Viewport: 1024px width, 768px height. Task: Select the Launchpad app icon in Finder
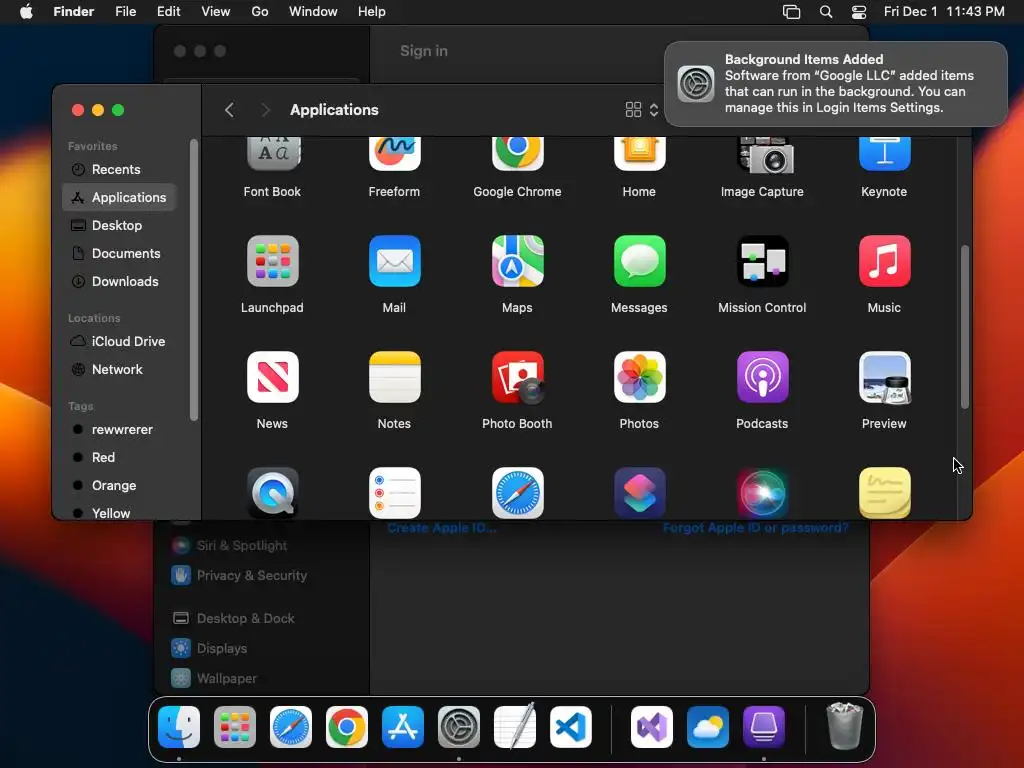pyautogui.click(x=272, y=261)
